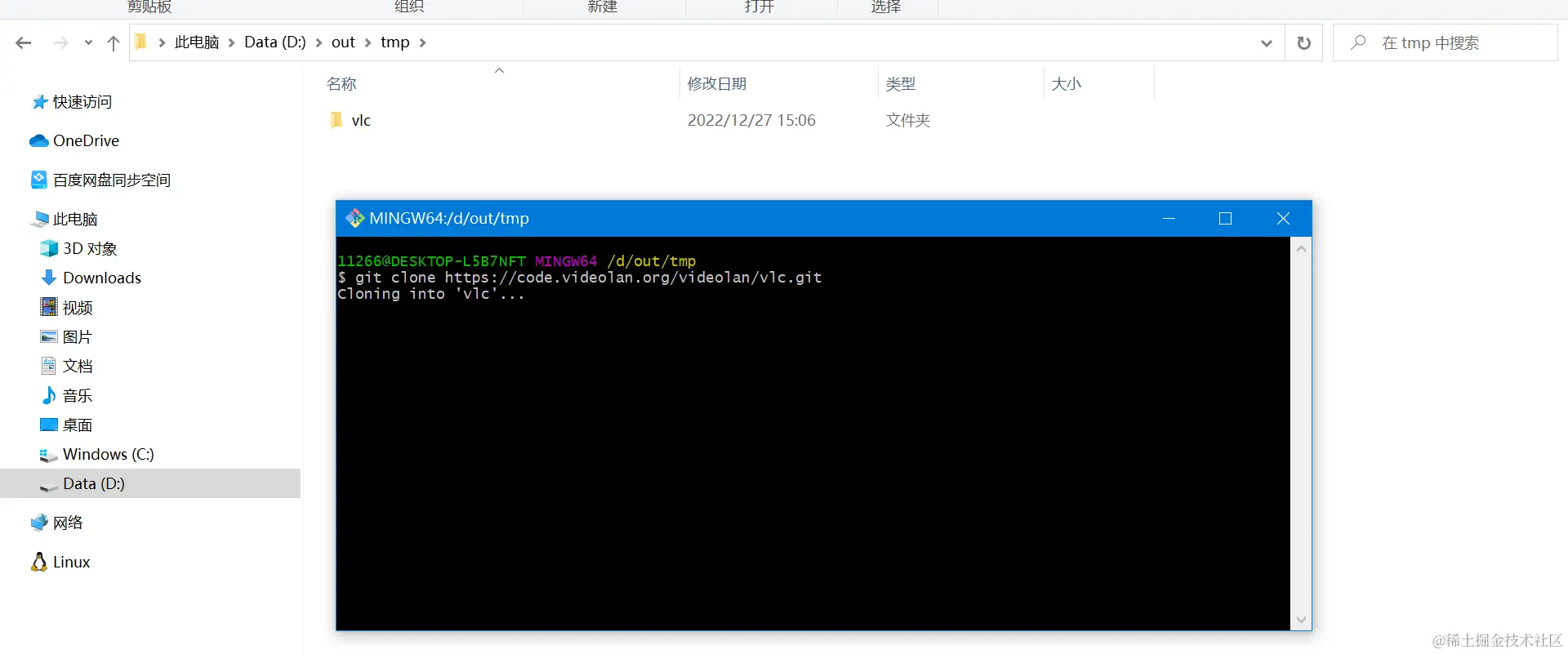Click the Downloads arrow icon
Image resolution: width=1568 pixels, height=654 pixels.
49,278
